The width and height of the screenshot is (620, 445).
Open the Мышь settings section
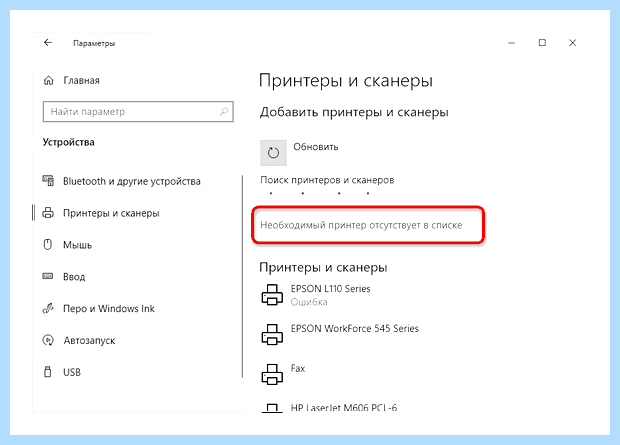pos(78,245)
